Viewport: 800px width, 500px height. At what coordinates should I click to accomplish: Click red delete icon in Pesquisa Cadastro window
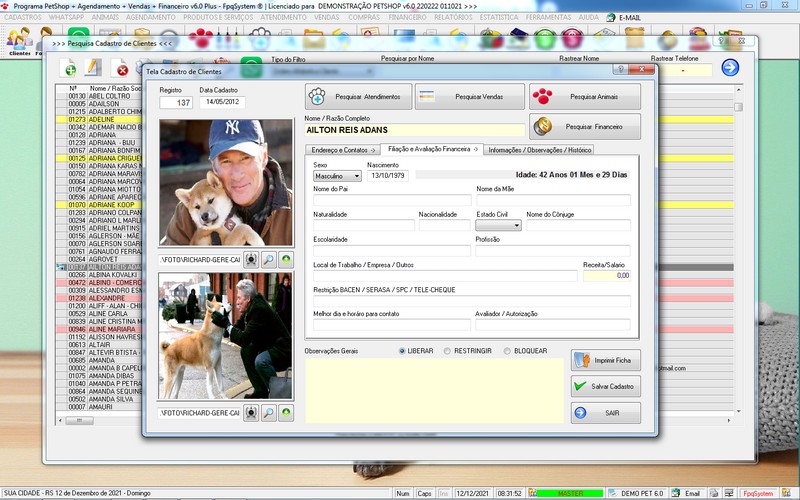tap(121, 68)
